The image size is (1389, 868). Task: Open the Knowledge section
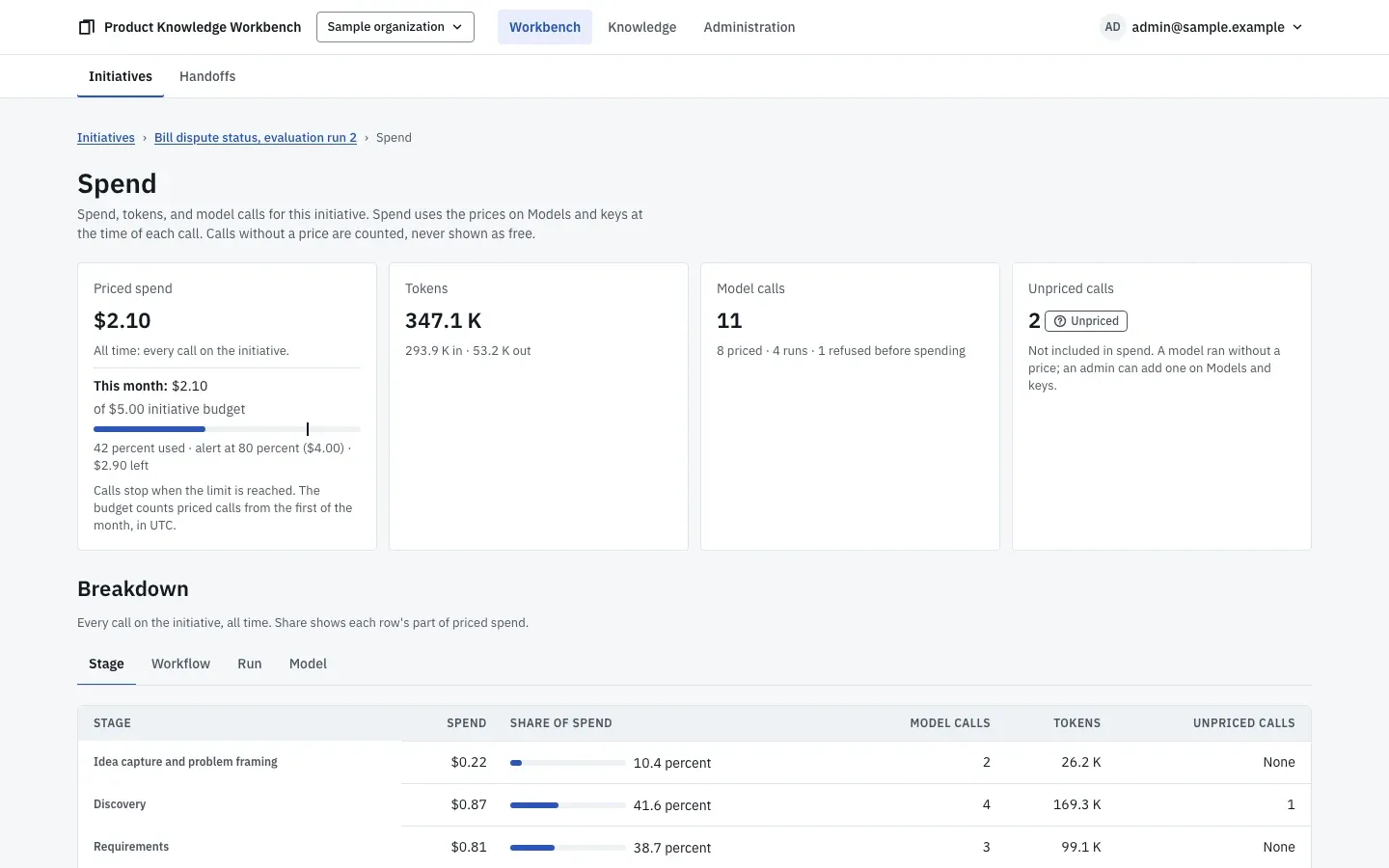(x=642, y=27)
